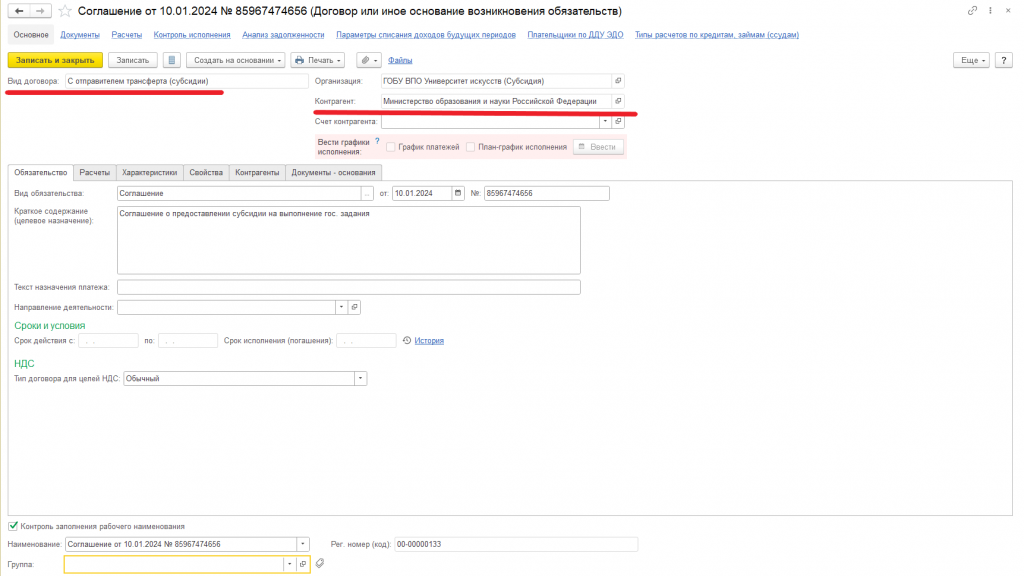Expand the Направление деятельности dropdown
This screenshot has height=576, width=1024.
pyautogui.click(x=342, y=307)
